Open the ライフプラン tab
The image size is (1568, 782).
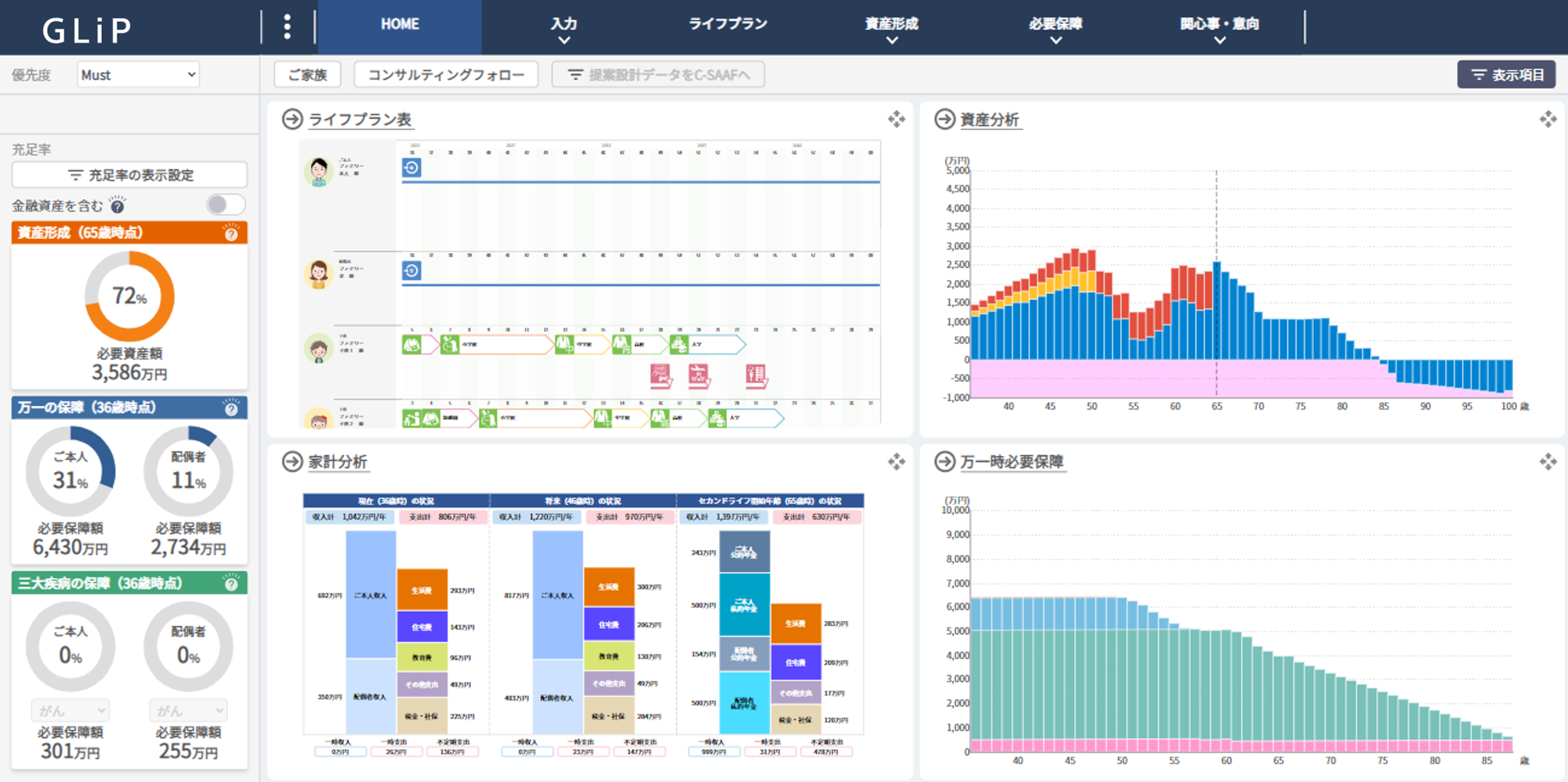point(727,24)
